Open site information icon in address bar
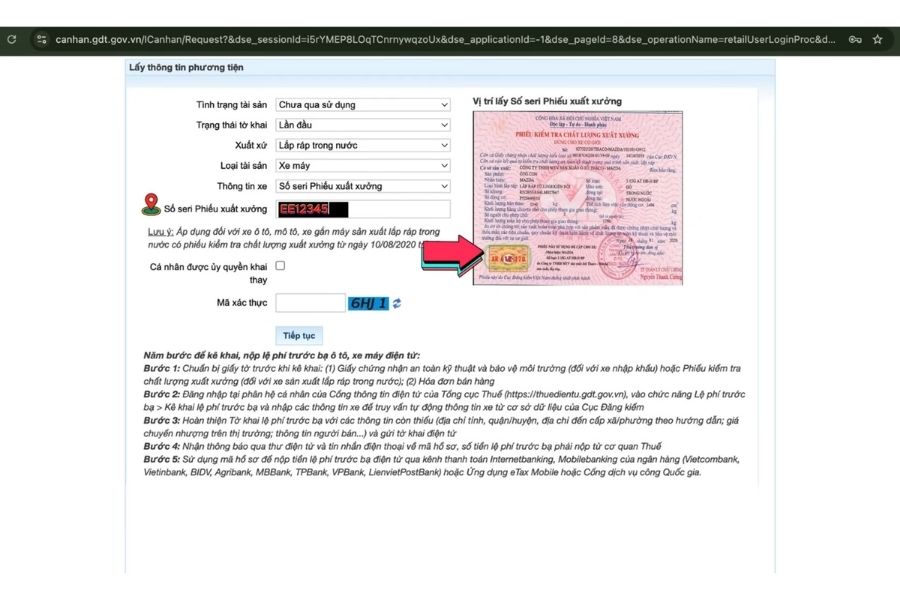This screenshot has height=600, width=900. [41, 40]
